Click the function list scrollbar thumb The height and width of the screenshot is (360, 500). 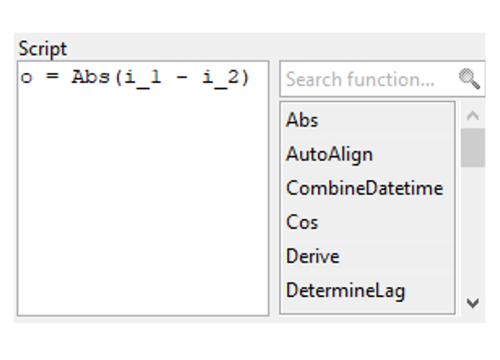[x=473, y=148]
